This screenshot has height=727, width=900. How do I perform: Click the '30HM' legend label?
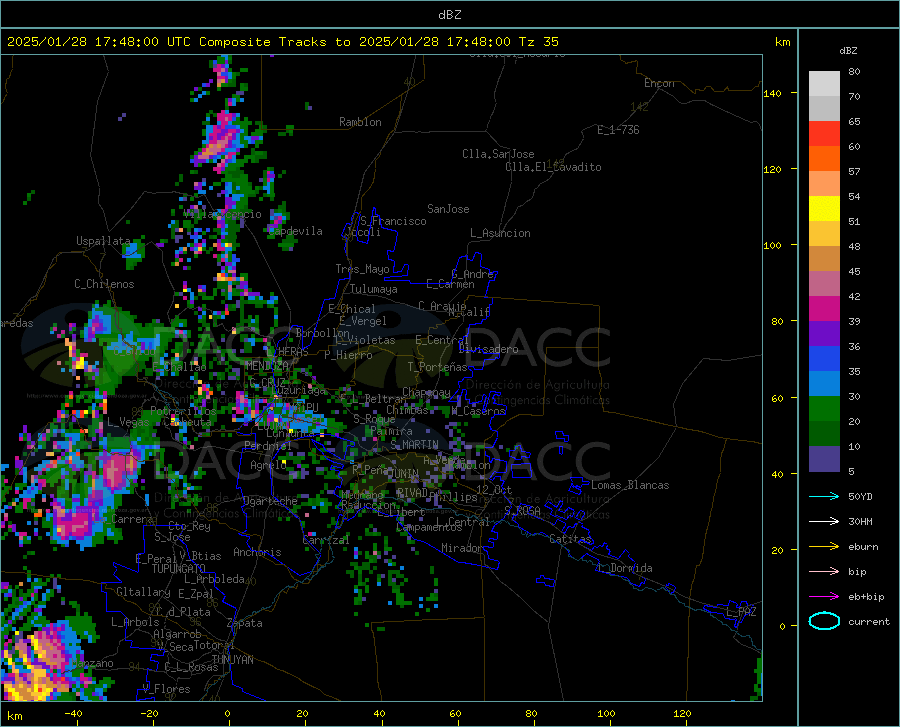860,522
